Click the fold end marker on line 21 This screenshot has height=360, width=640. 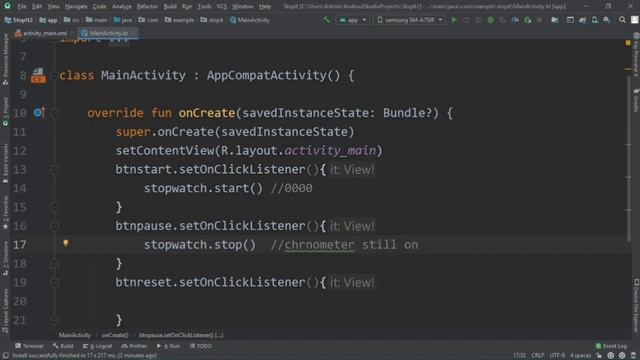click(x=54, y=320)
